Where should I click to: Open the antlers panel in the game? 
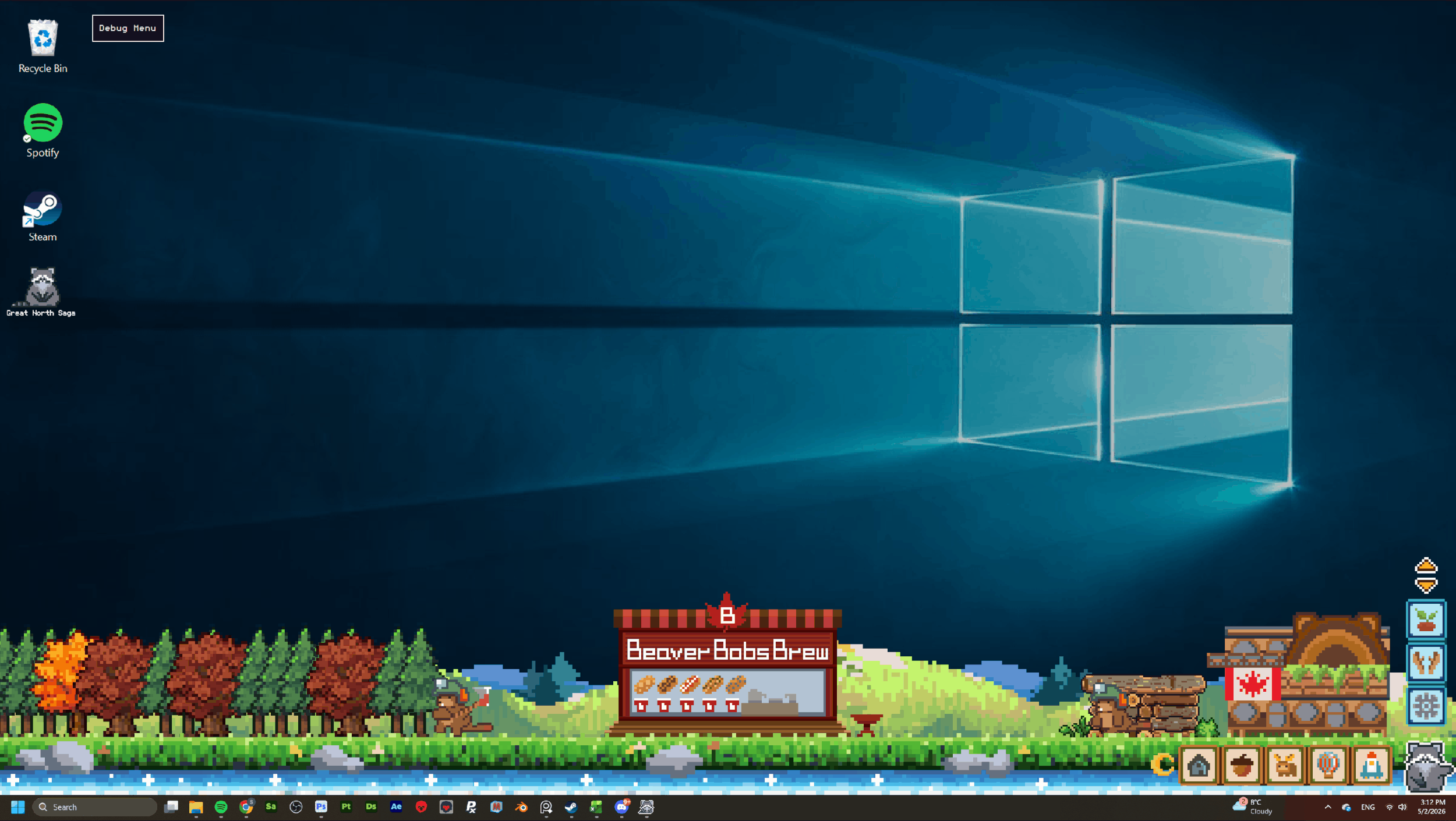1426,663
